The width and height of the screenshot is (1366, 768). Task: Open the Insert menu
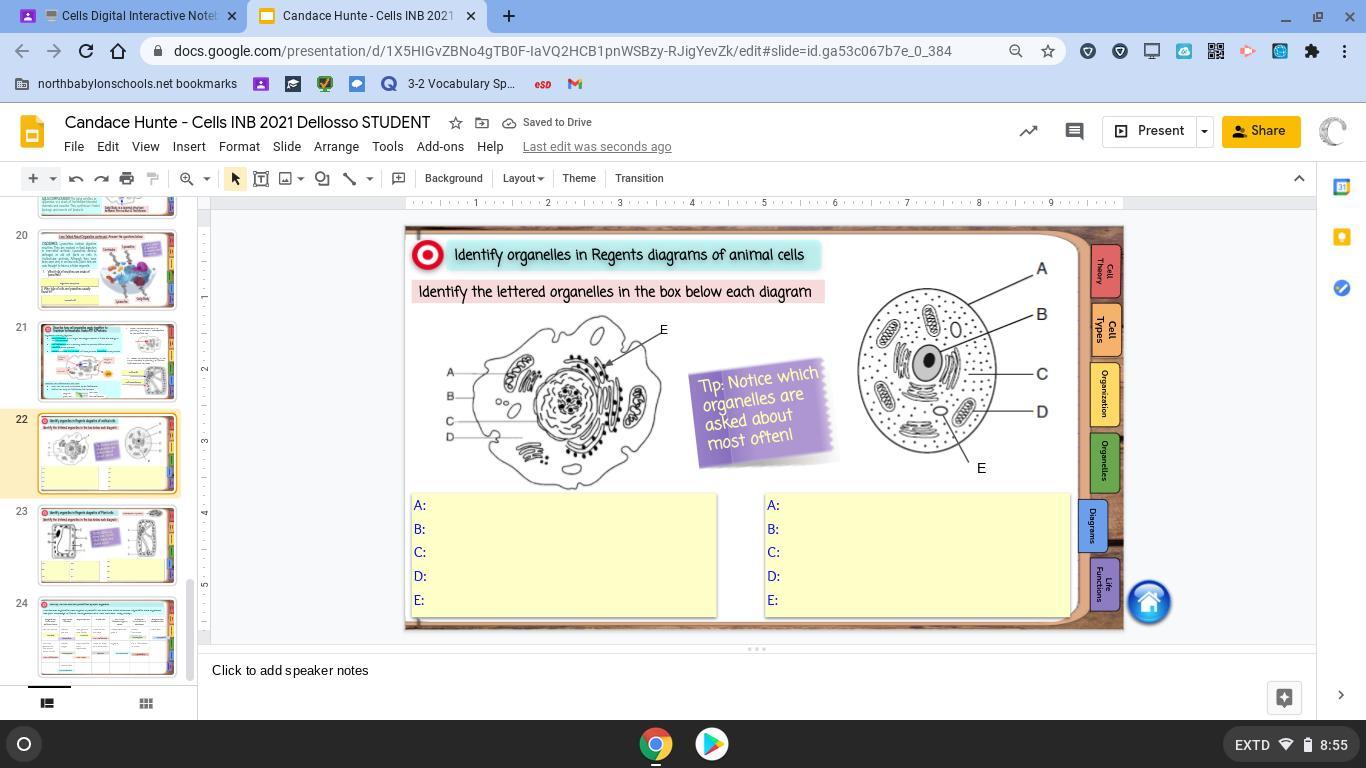pyautogui.click(x=189, y=147)
